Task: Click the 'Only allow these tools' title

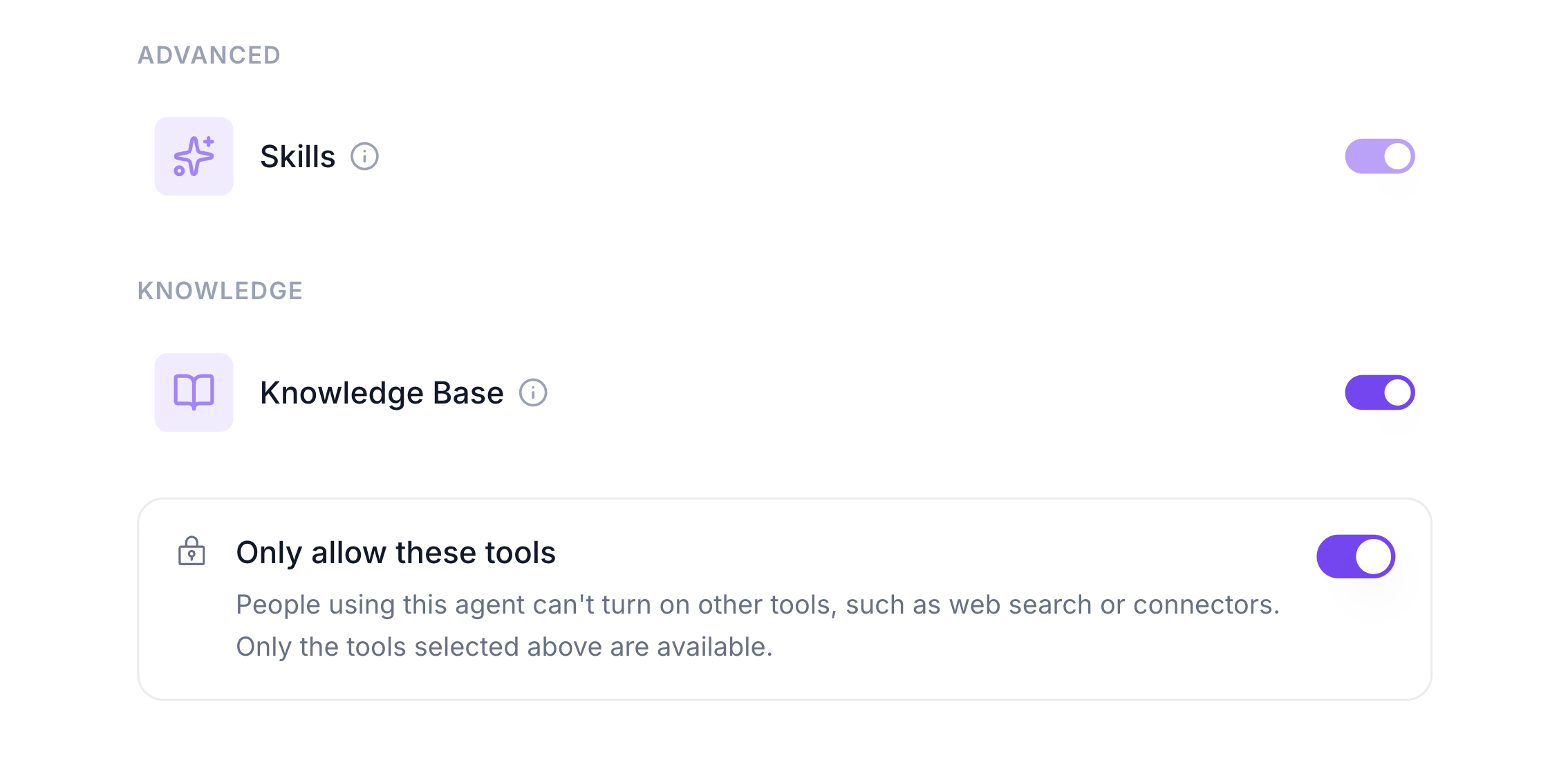Action: point(396,553)
